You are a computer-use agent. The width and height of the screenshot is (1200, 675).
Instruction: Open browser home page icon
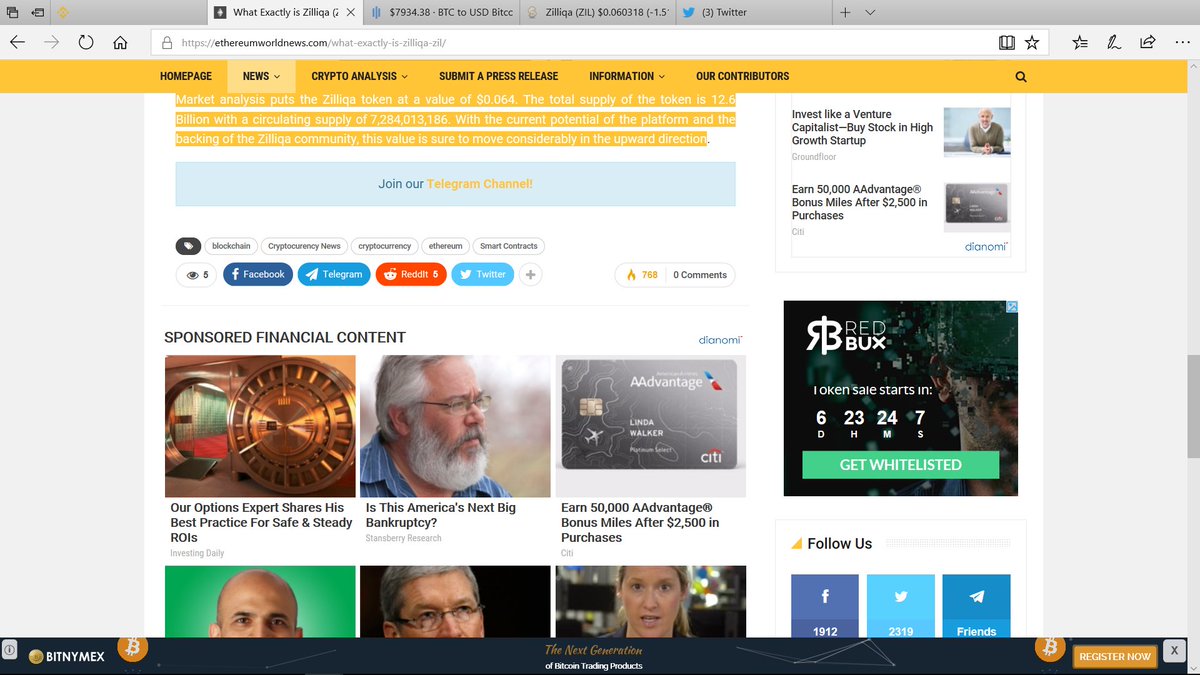pyautogui.click(x=120, y=43)
